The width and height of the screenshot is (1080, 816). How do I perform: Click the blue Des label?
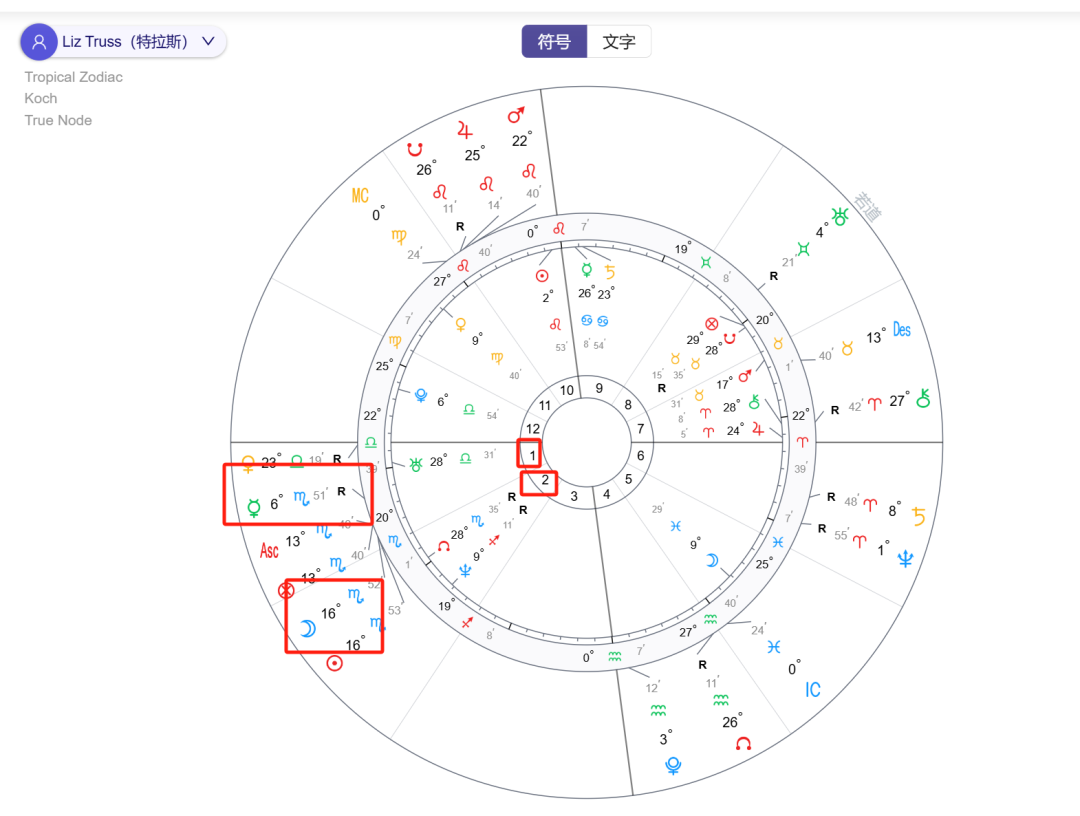click(x=902, y=329)
